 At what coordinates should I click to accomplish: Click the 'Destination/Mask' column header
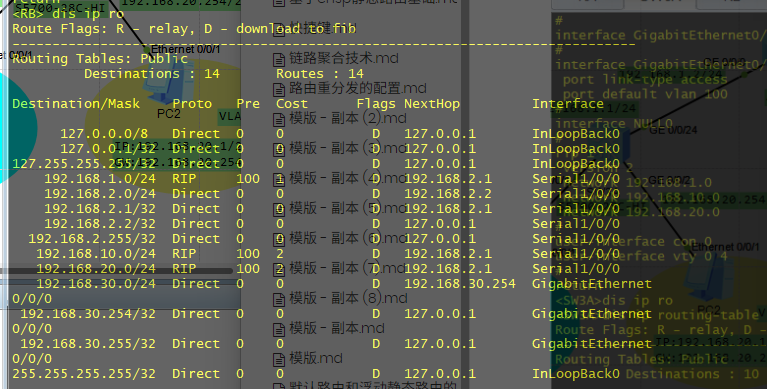76,104
